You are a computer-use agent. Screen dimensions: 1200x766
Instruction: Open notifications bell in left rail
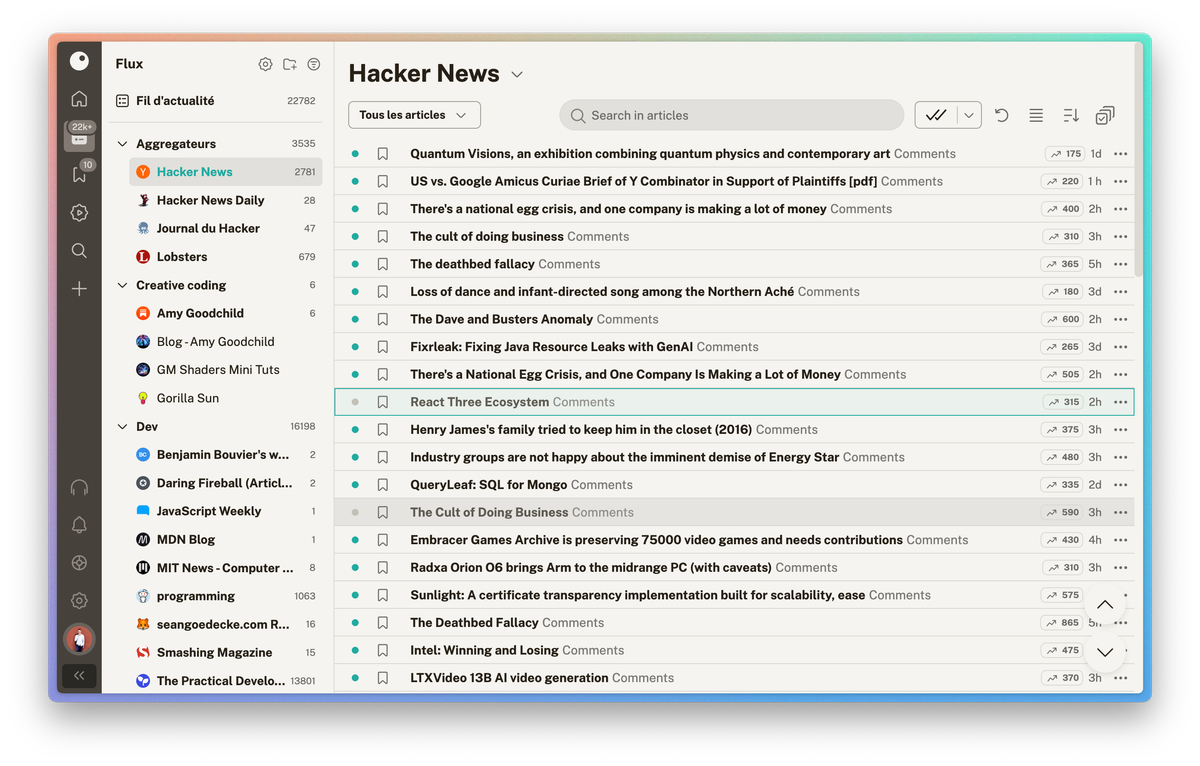click(79, 525)
